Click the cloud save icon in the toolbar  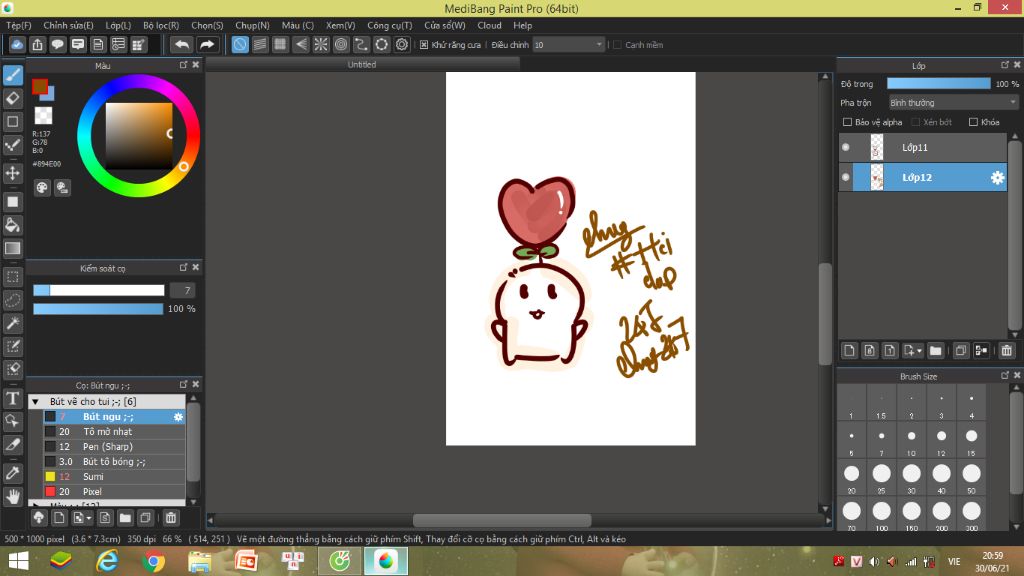click(17, 44)
